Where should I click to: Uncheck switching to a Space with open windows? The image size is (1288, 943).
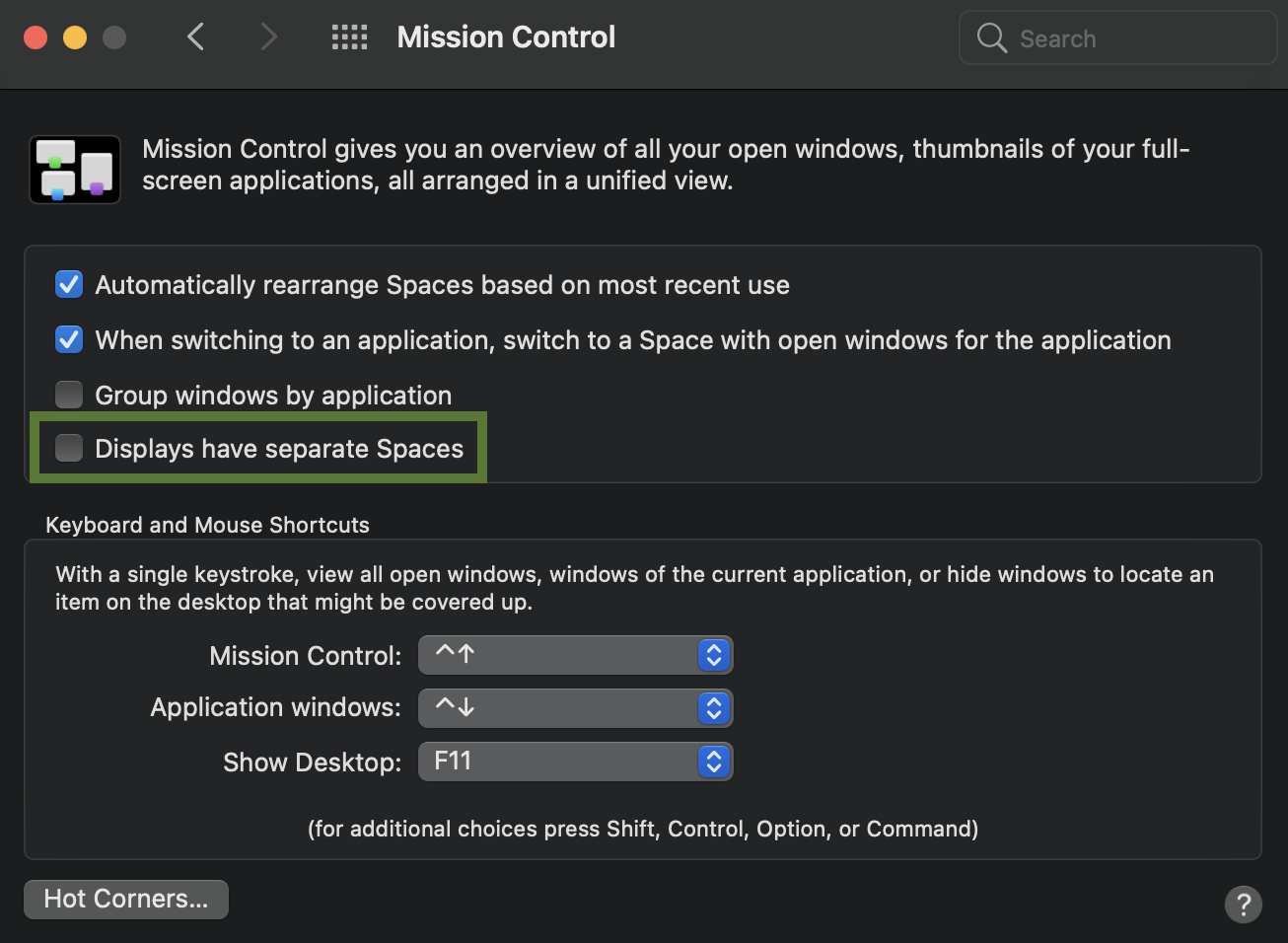pos(69,340)
